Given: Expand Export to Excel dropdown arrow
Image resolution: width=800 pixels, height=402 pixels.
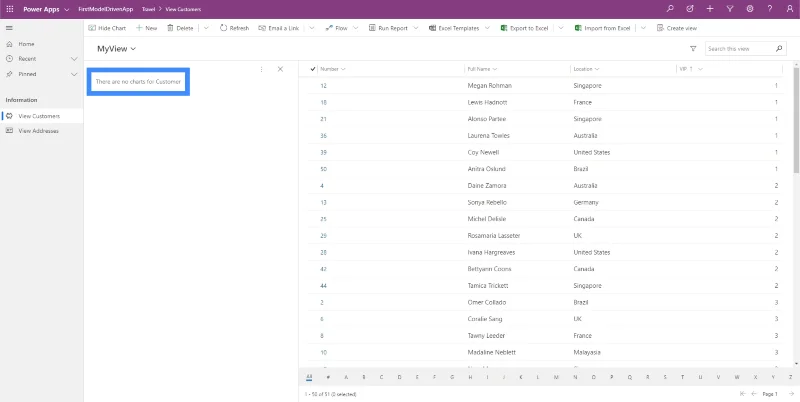Looking at the screenshot, I should (561, 28).
